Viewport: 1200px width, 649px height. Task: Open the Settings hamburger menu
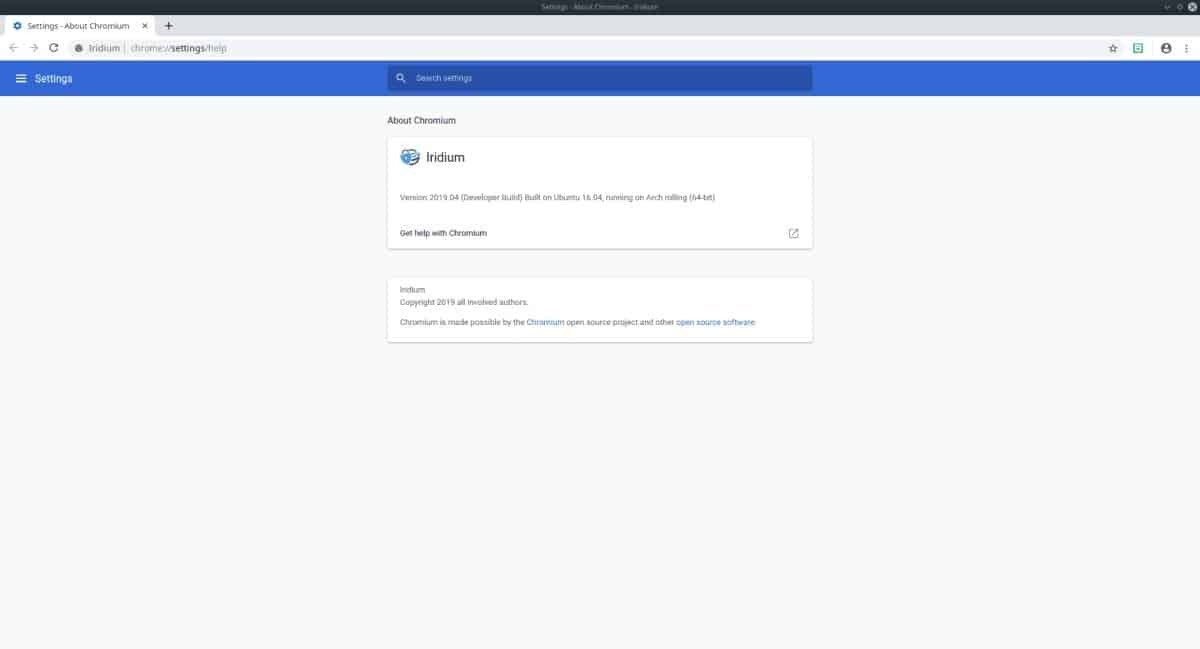tap(21, 78)
